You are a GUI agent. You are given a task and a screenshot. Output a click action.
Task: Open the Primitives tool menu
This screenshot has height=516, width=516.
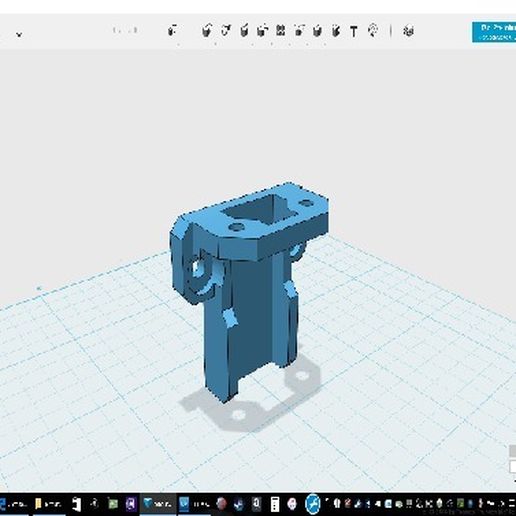tap(207, 31)
